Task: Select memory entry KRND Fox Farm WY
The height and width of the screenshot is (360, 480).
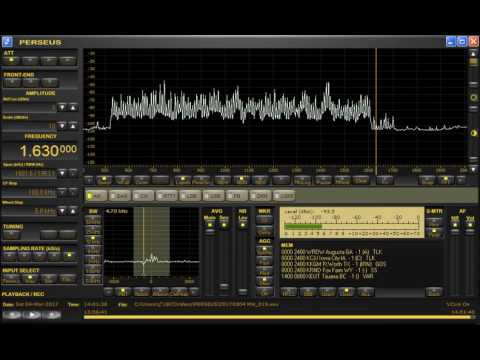Action: 329,270
